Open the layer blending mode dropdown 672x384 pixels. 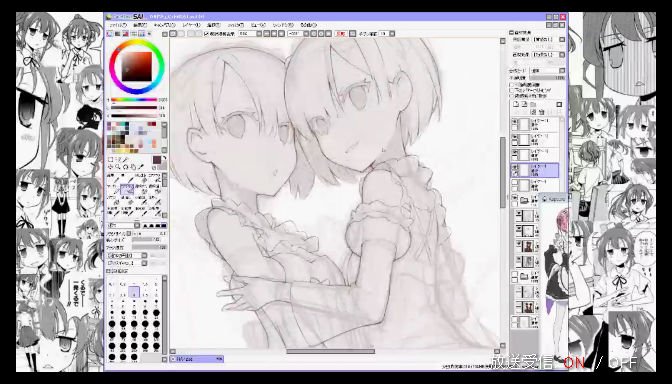click(547, 70)
